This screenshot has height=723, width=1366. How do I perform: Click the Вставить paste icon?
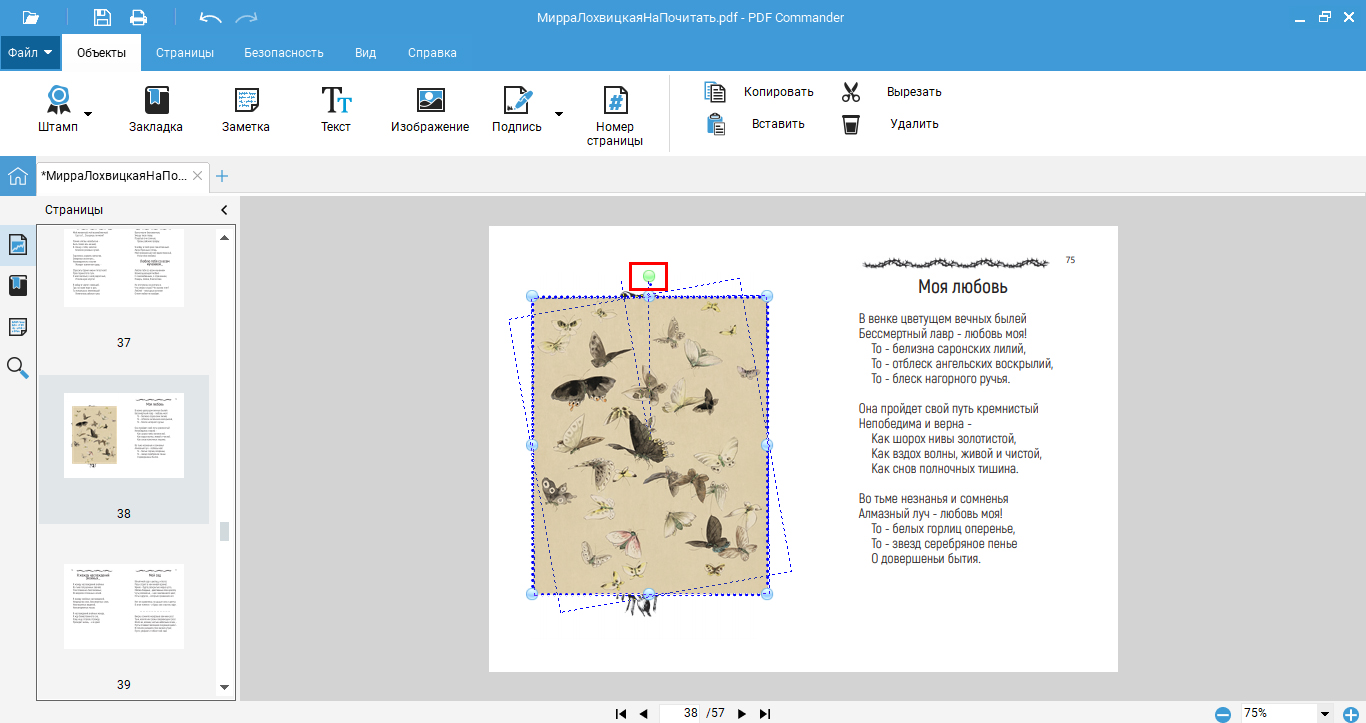(x=715, y=124)
